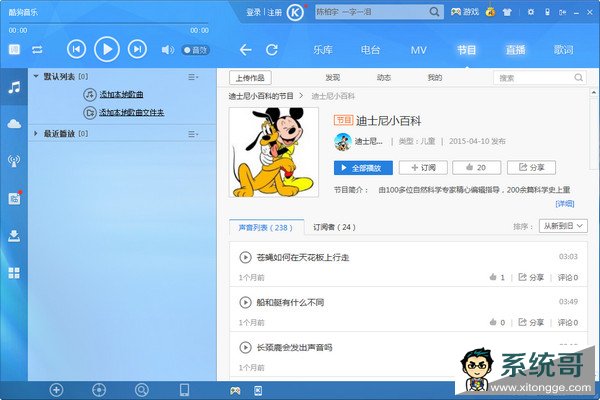The height and width of the screenshot is (400, 600).
Task: Click 添加本地歌曲 link
Action: pos(121,94)
